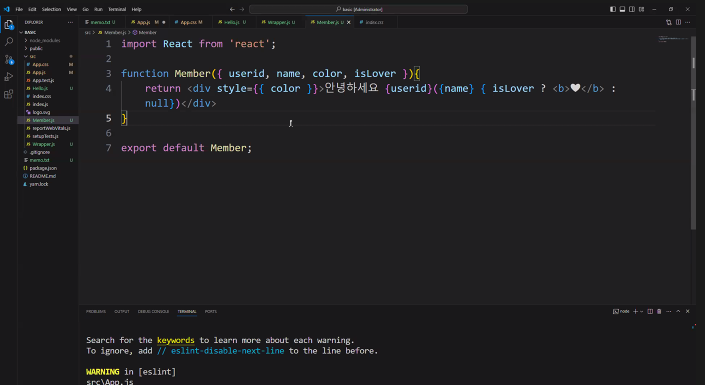Viewport: 705px width, 385px height.
Task: Open the new terminal profile dropdown arrow
Action: coord(641,311)
